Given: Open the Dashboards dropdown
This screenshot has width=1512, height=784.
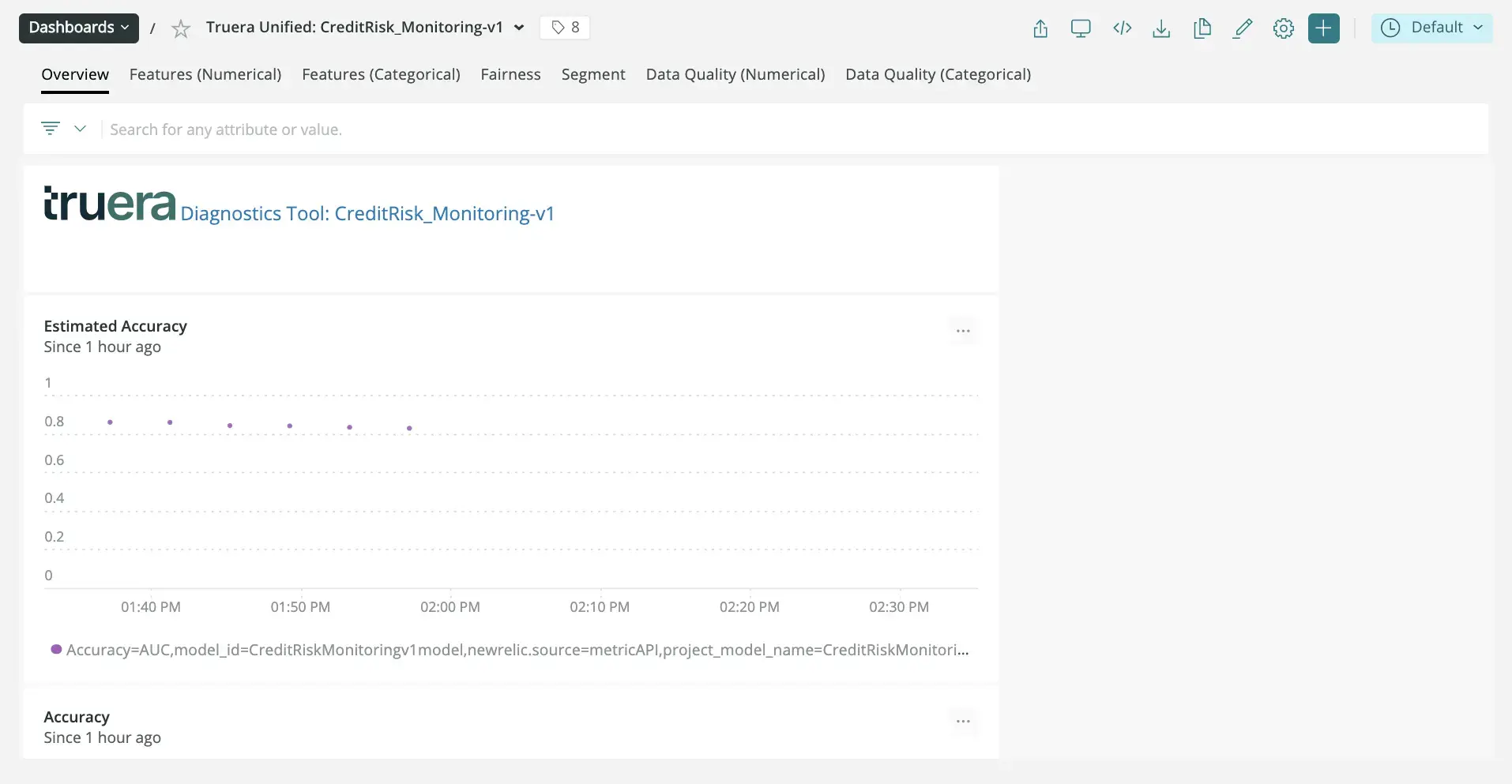Looking at the screenshot, I should [79, 28].
